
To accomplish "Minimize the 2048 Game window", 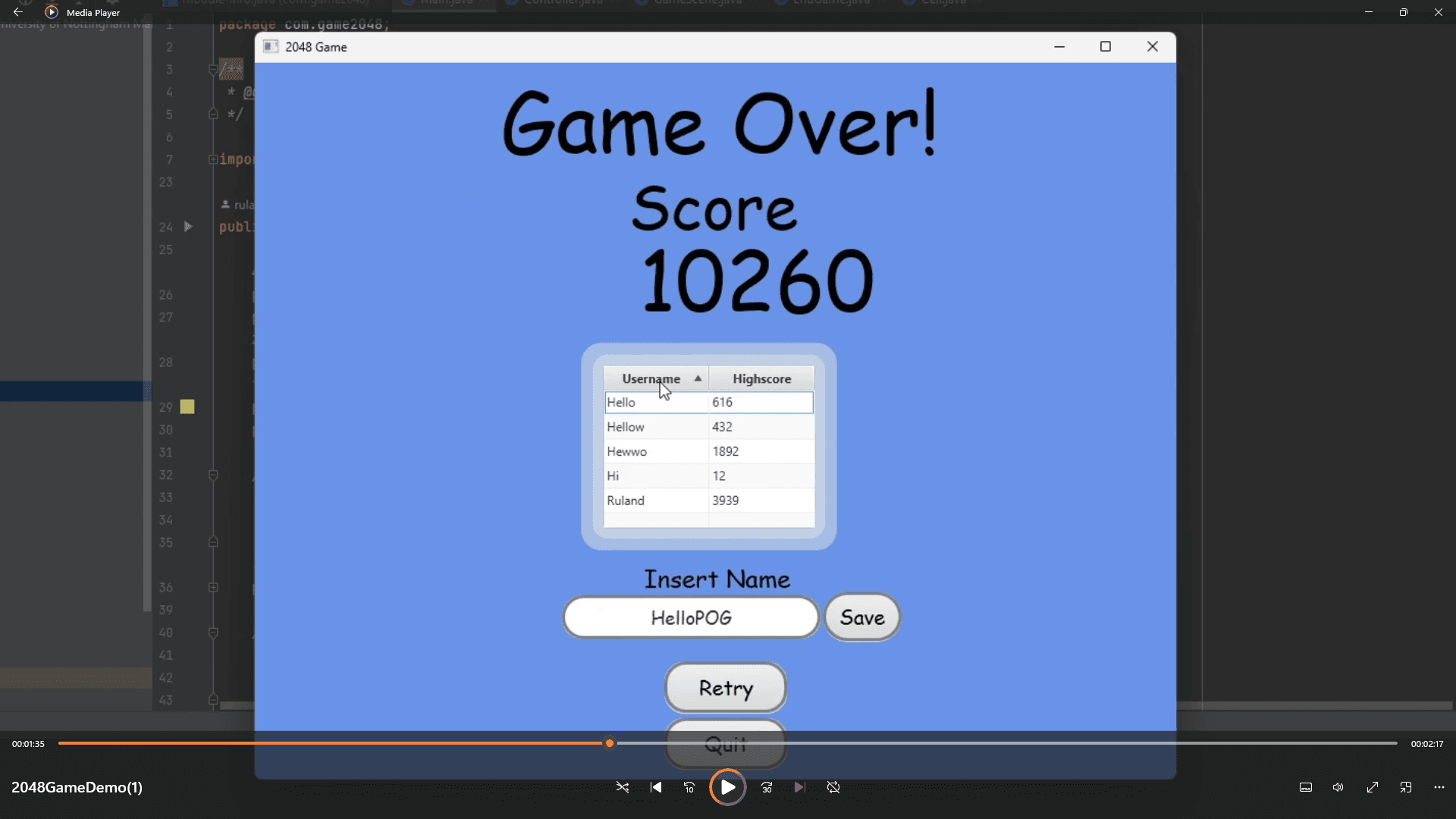I will click(x=1059, y=47).
